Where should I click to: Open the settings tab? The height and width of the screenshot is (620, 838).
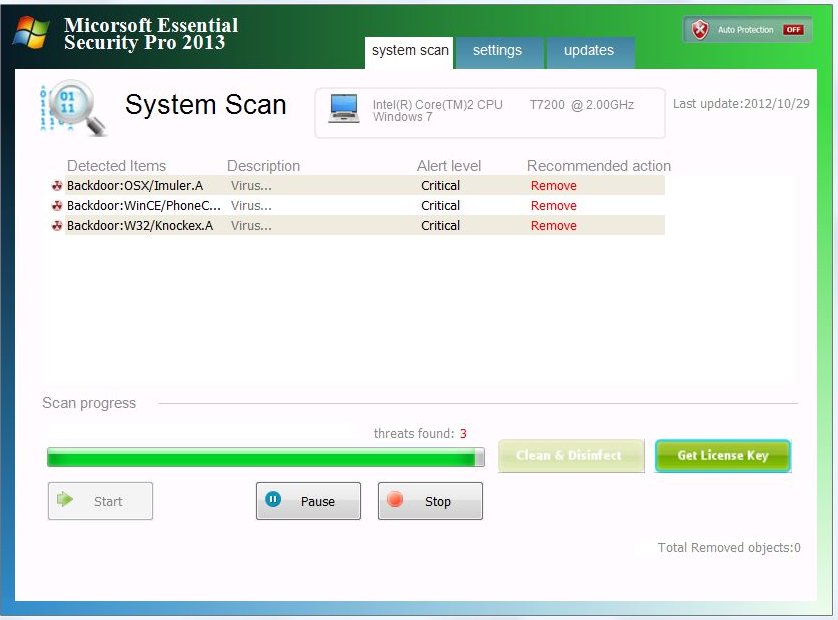(498, 52)
